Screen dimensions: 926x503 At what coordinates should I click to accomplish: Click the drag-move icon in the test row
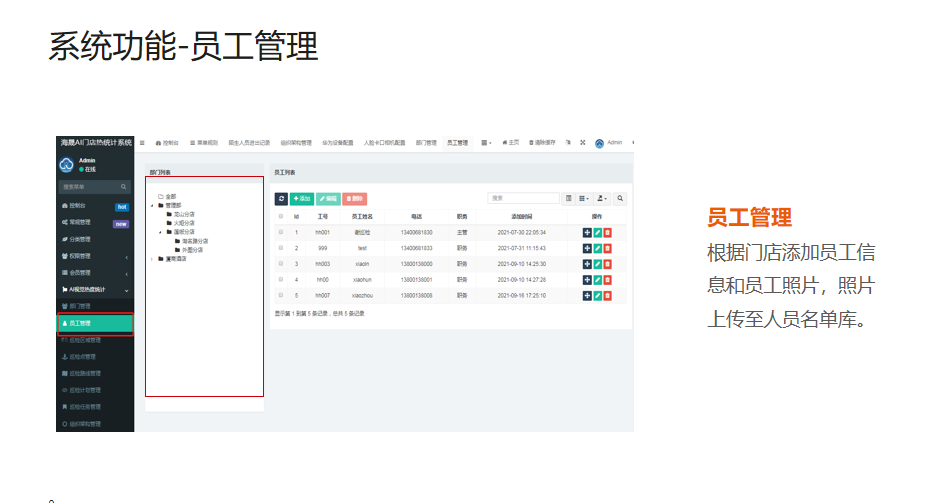pyautogui.click(x=587, y=249)
